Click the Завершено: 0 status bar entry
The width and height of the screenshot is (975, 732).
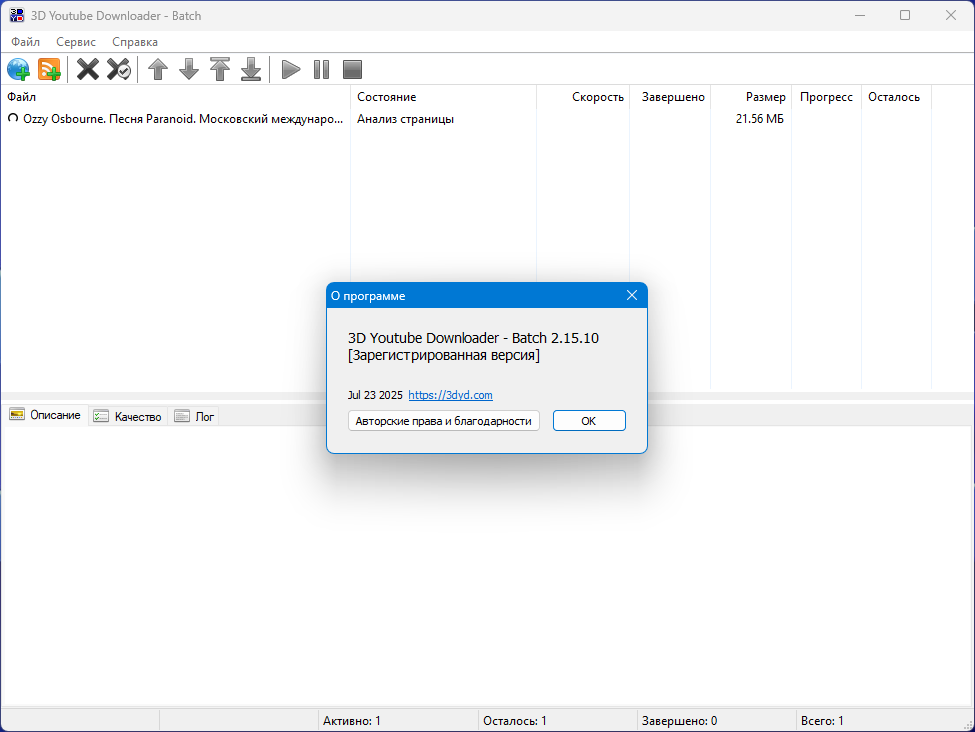[680, 721]
